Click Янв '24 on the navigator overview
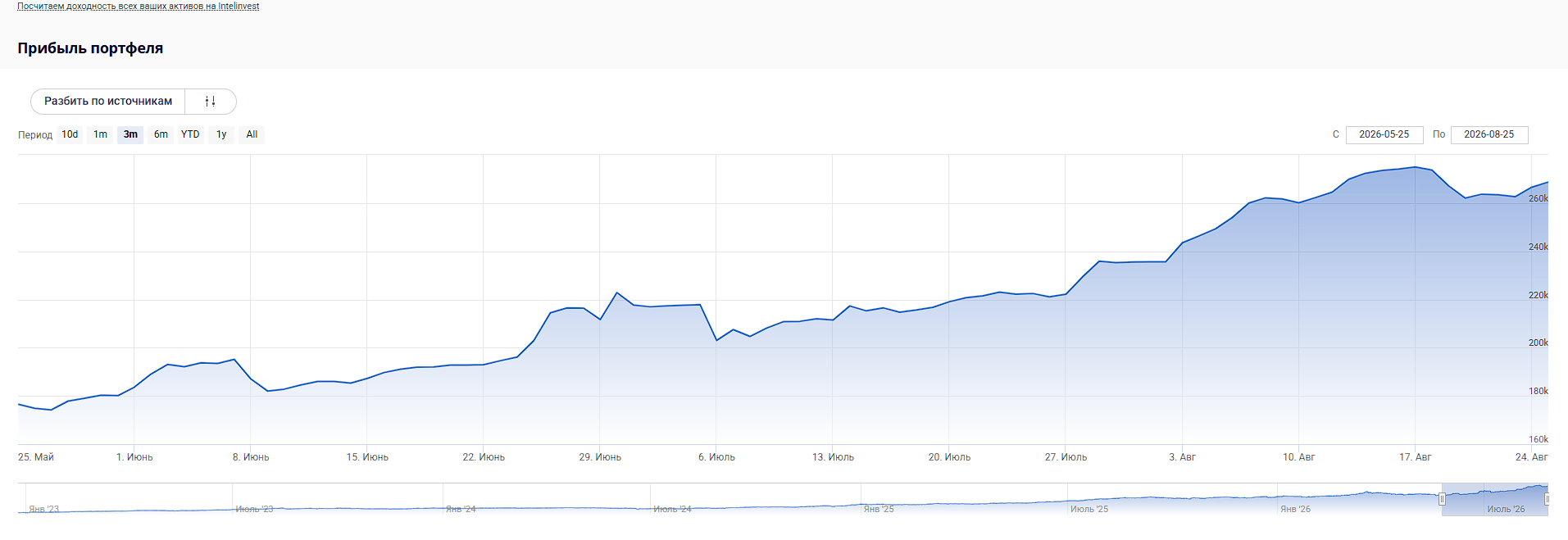This screenshot has height=540, width=1568. 461,509
